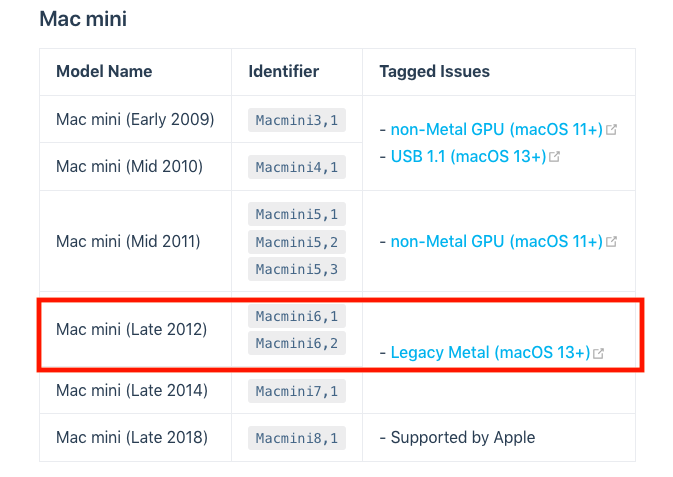
Task: Open the Legacy Metal (macOS 13+) link
Action: (x=490, y=353)
